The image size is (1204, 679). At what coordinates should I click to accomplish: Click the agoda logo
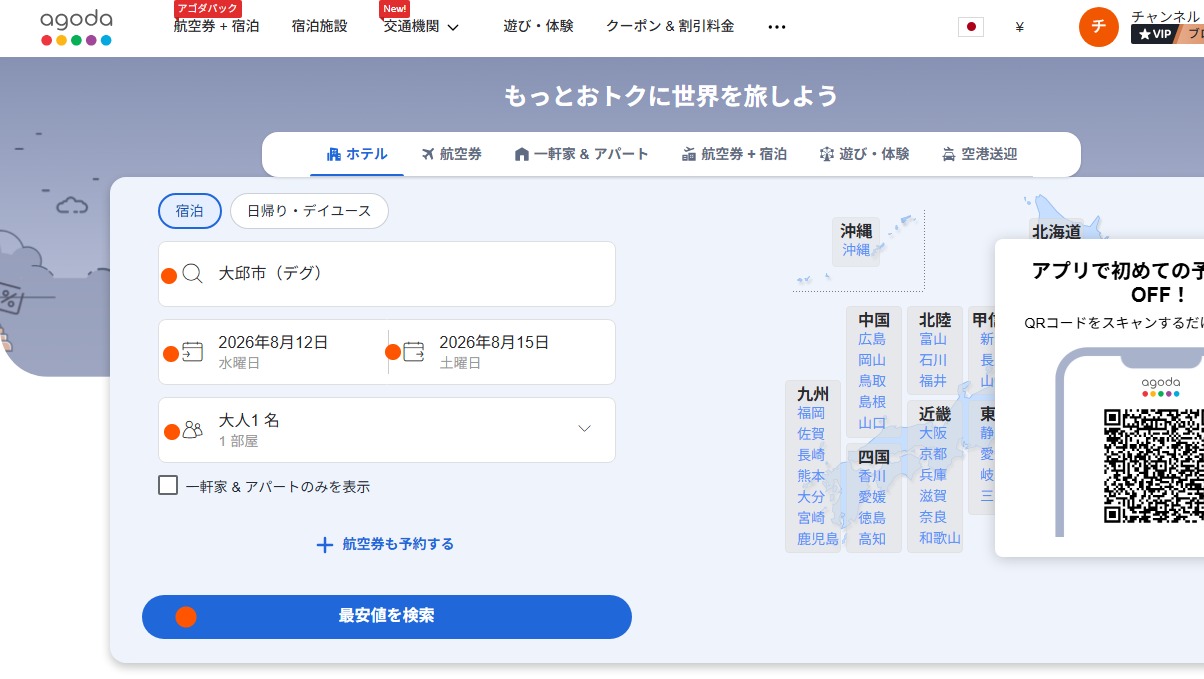(76, 28)
